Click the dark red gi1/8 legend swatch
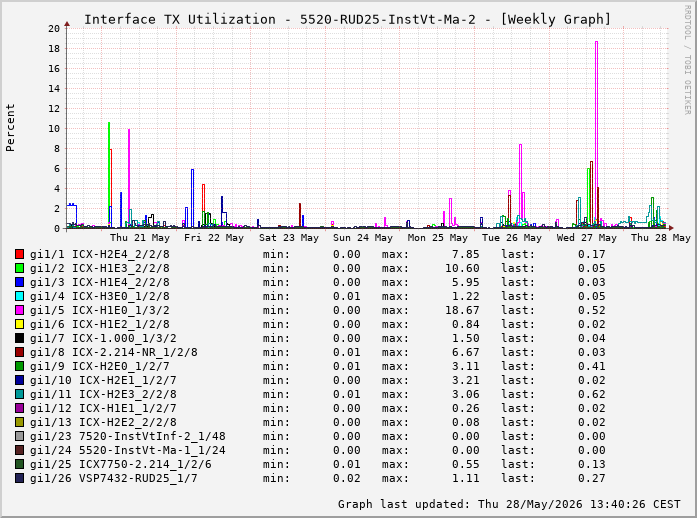 [19, 352]
